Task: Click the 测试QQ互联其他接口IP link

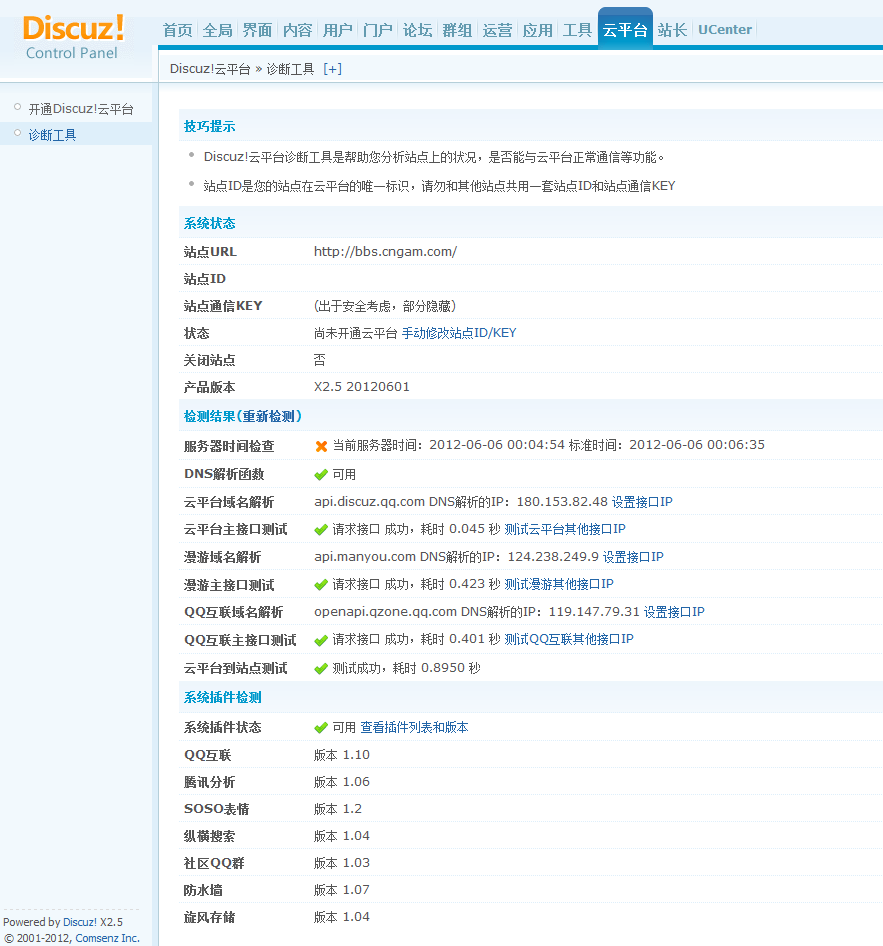Action: pos(569,639)
